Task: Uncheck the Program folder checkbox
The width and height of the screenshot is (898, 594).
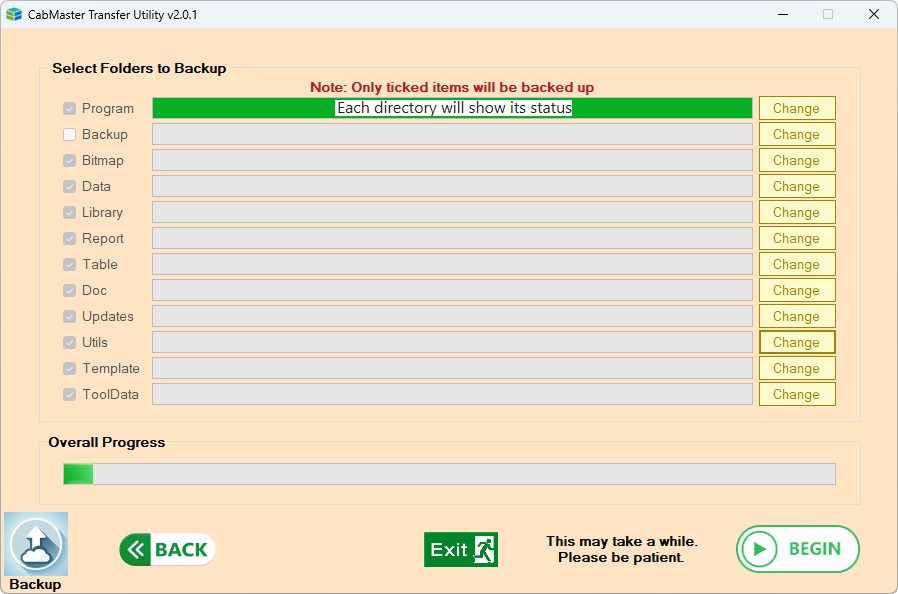Action: point(68,108)
